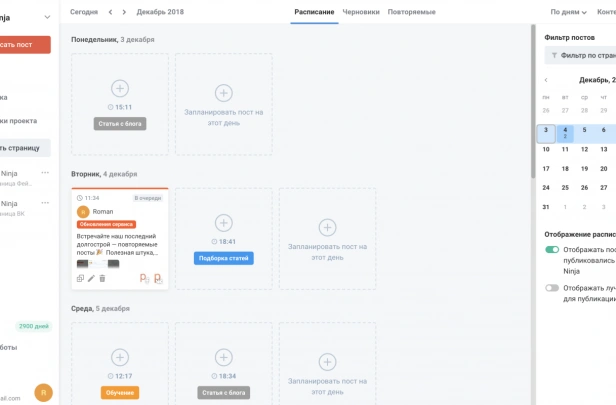
Task: Add post at 12:17 Wednesday plus icon
Action: 120,357
